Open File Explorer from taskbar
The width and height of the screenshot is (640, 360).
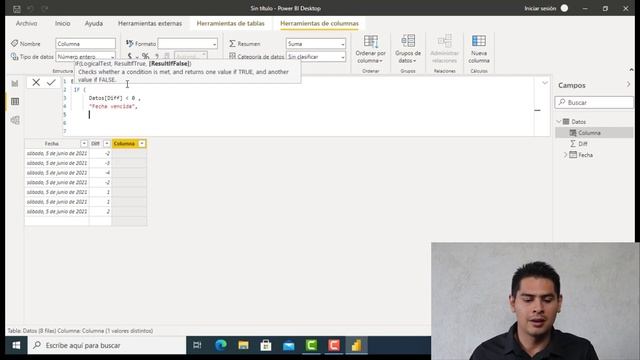coord(243,345)
